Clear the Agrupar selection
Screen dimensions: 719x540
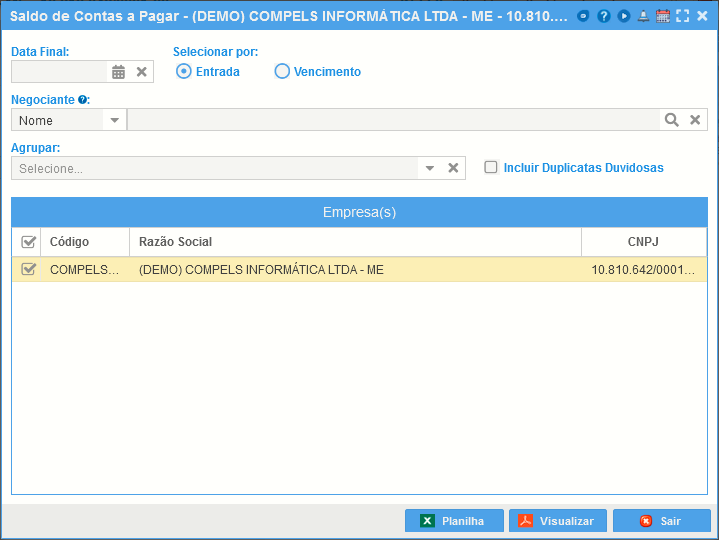(x=453, y=168)
